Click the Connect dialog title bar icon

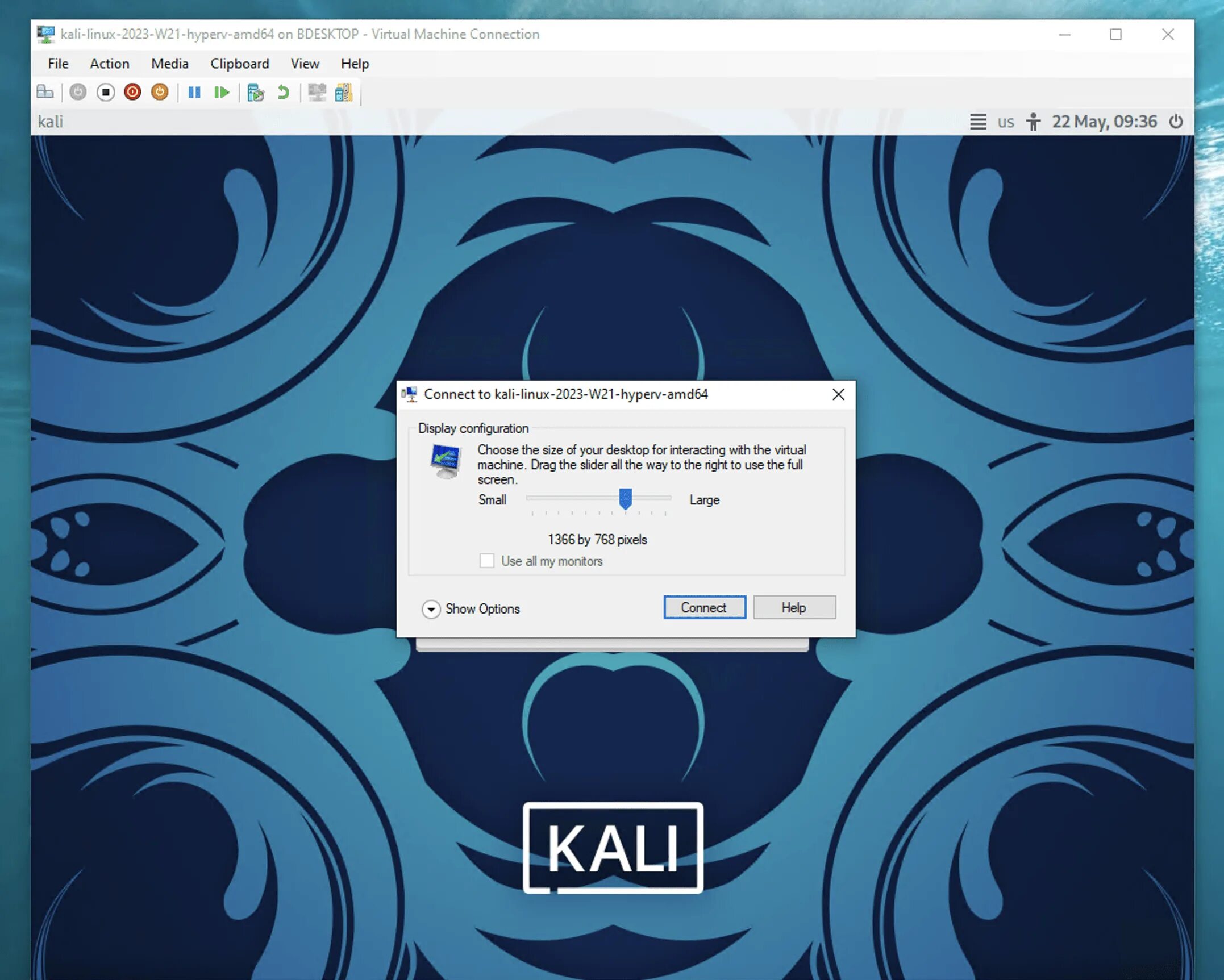click(410, 394)
